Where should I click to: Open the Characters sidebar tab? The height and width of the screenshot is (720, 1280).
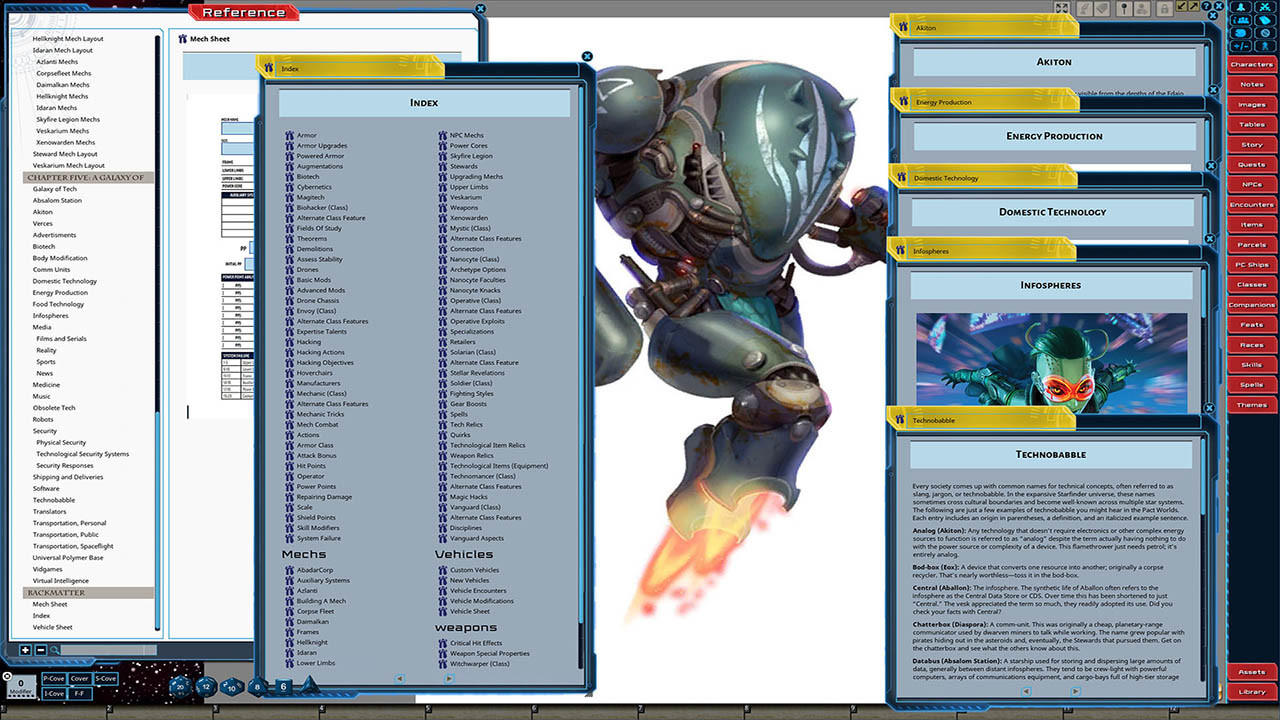click(x=1251, y=65)
